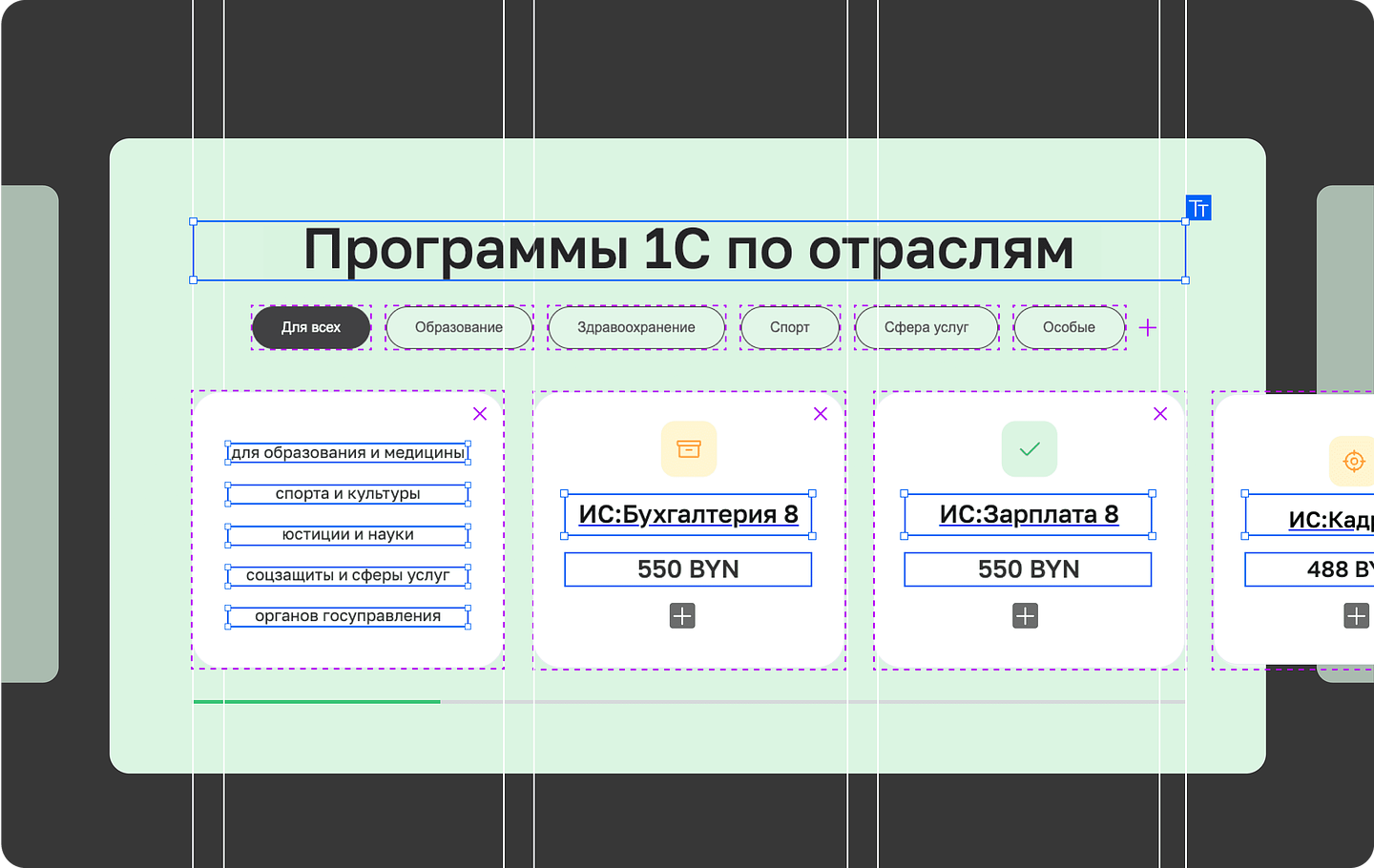
Task: Select the Особые tab
Action: pos(1069,327)
